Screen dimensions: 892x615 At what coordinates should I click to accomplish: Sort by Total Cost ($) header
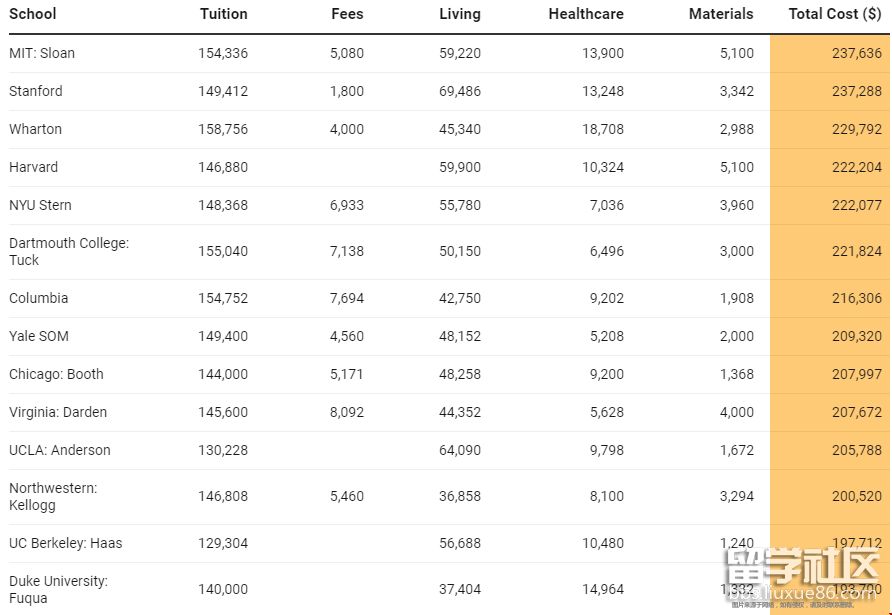click(834, 14)
